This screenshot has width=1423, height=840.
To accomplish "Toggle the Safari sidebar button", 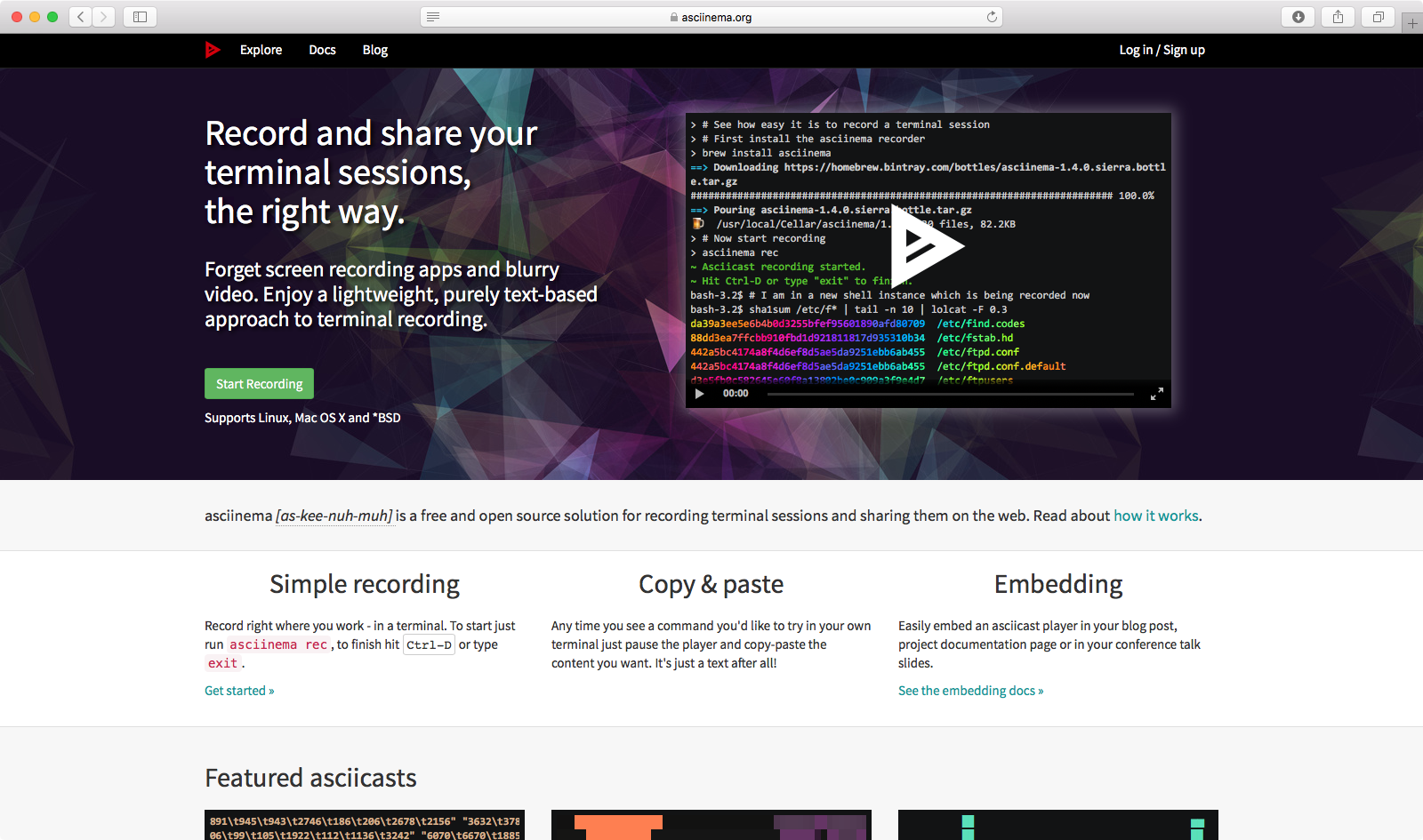I will (x=140, y=17).
